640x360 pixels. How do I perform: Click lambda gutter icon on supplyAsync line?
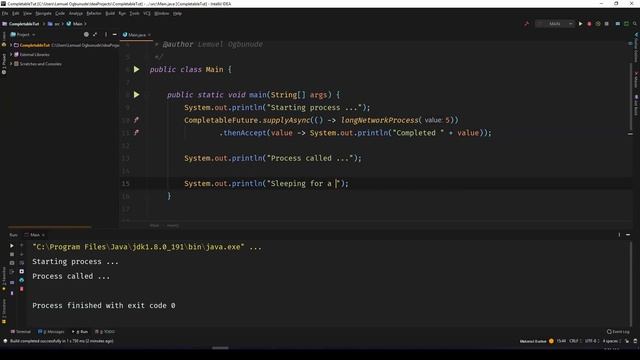pos(136,120)
